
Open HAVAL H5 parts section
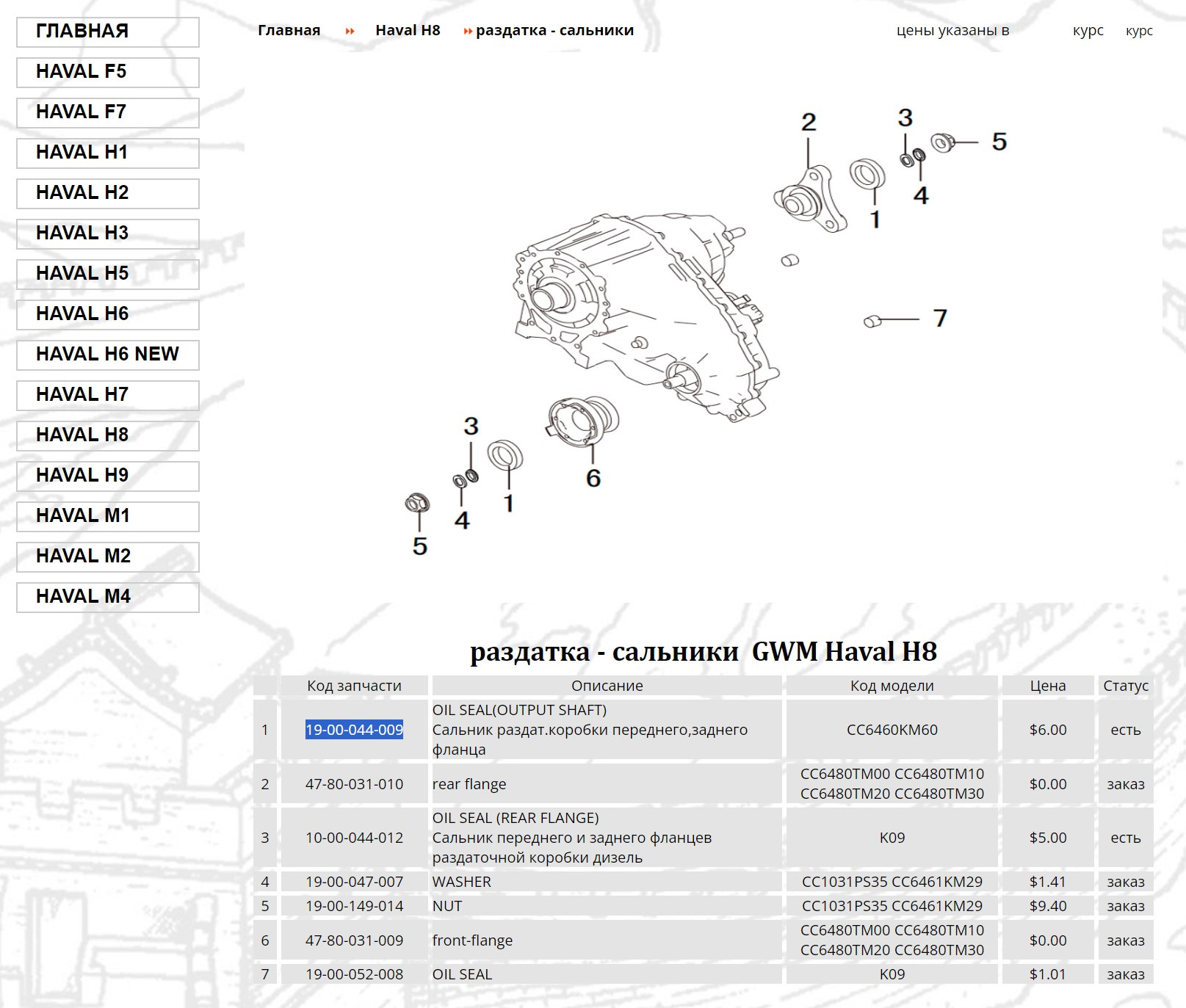click(x=108, y=274)
